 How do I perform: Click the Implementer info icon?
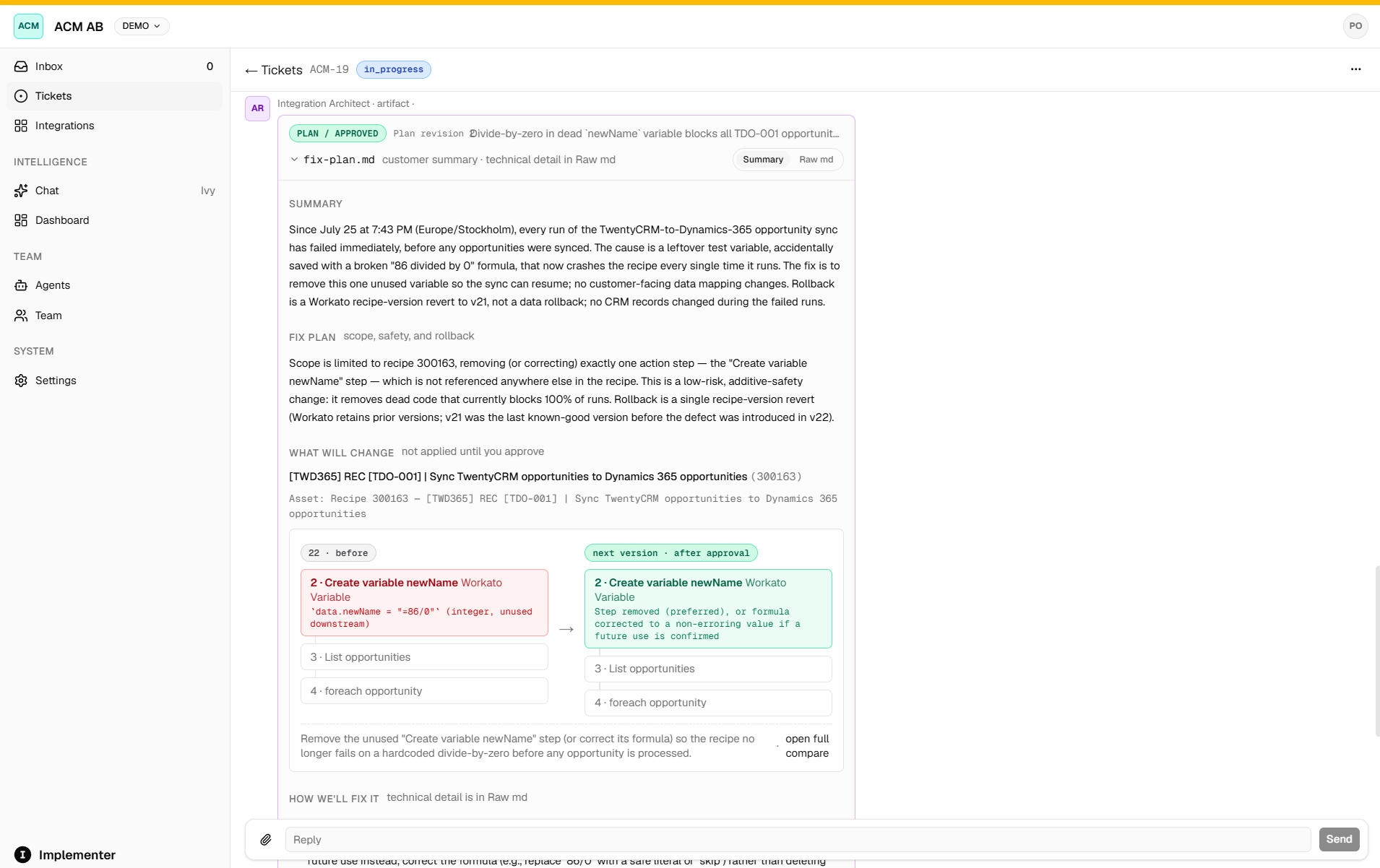pos(23,855)
